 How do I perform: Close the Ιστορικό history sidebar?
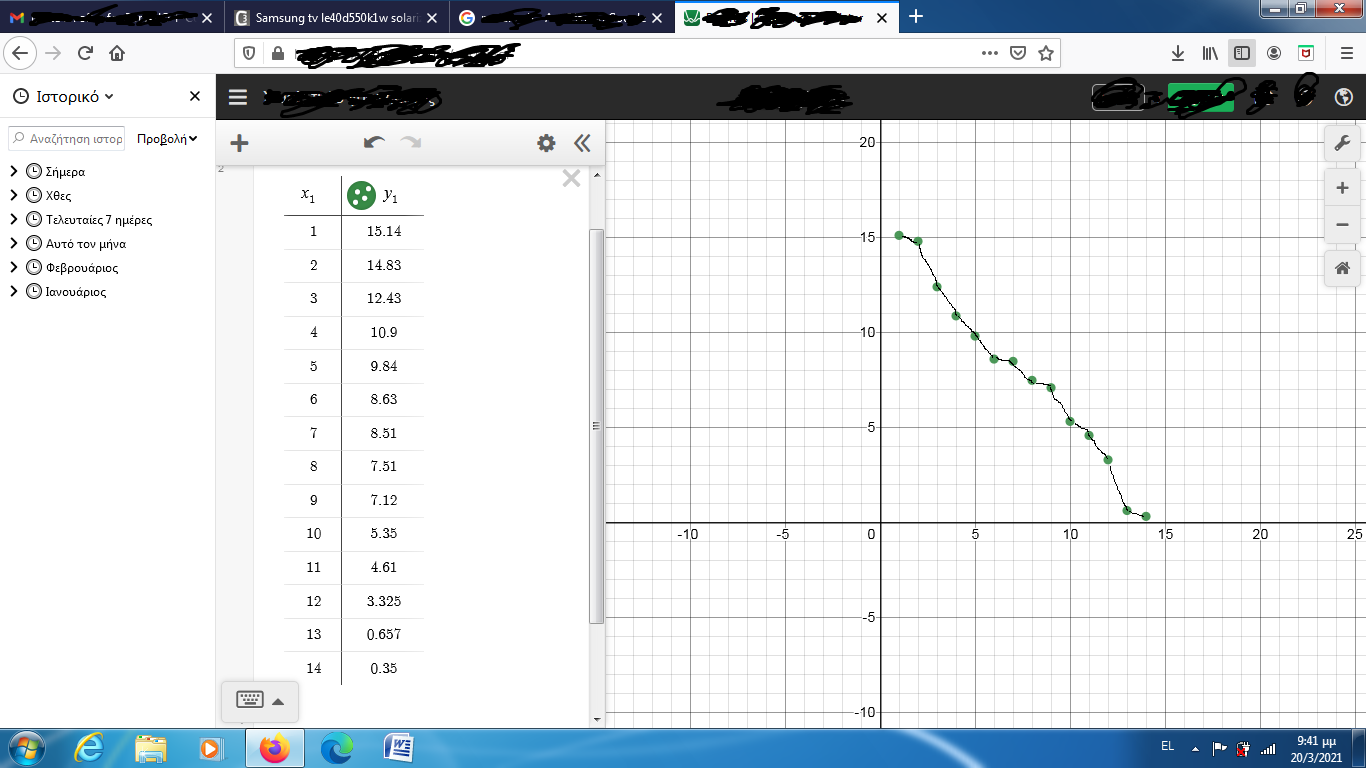[x=195, y=96]
